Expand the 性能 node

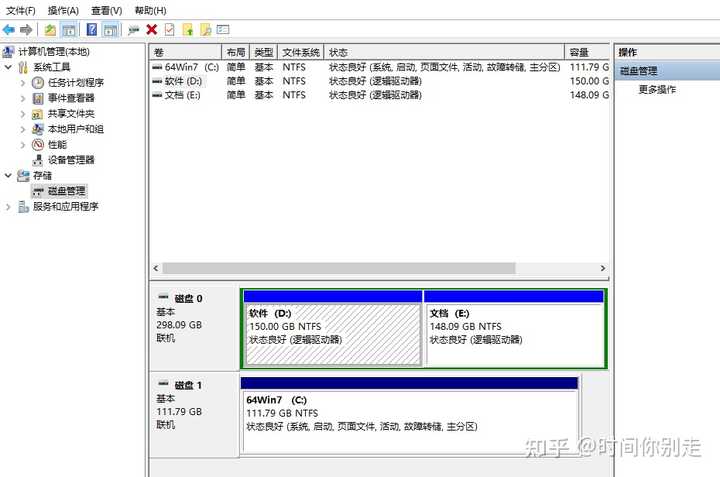22,145
